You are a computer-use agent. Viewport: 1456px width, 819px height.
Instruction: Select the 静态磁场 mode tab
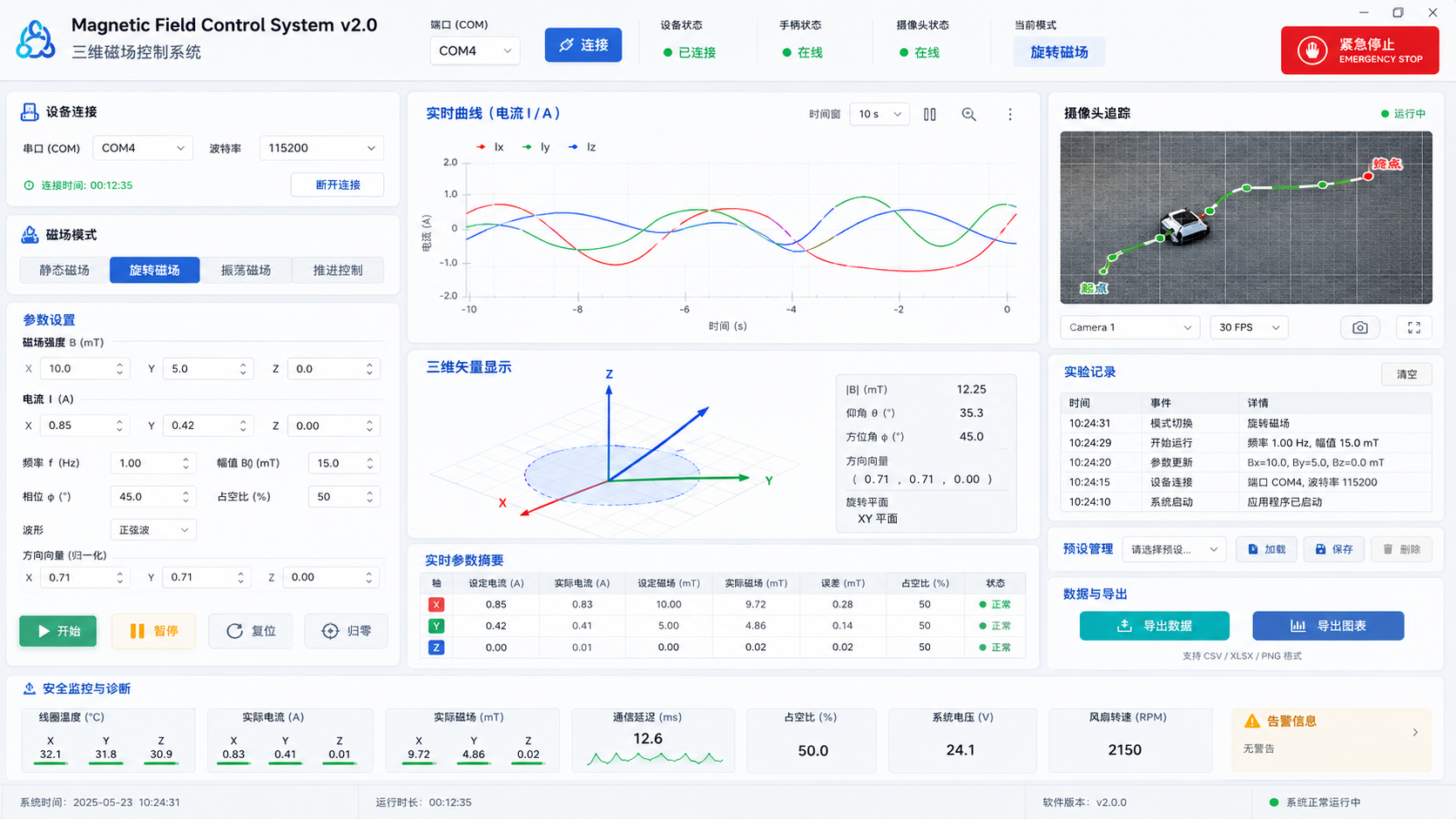pyautogui.click(x=64, y=270)
